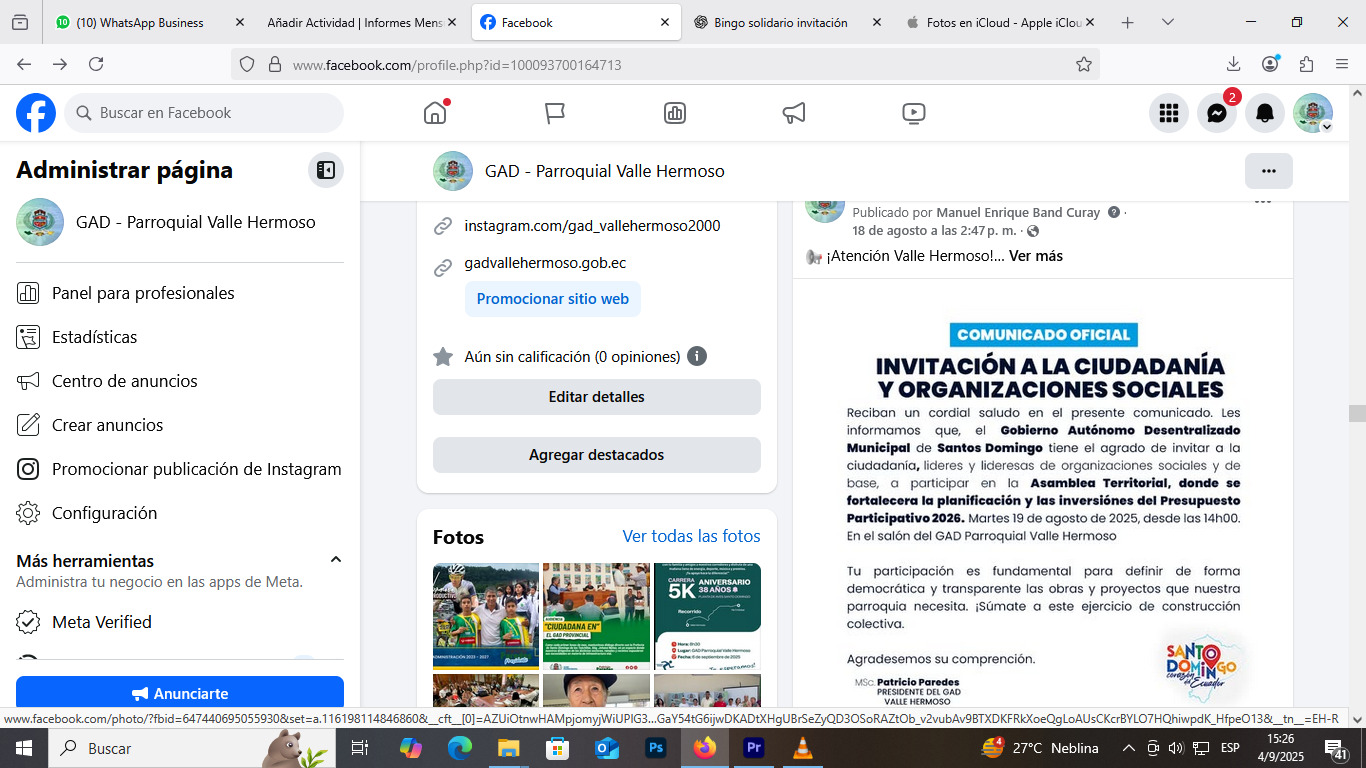Image resolution: width=1366 pixels, height=768 pixels.
Task: Click the notifications bell icon
Action: coord(1264,113)
